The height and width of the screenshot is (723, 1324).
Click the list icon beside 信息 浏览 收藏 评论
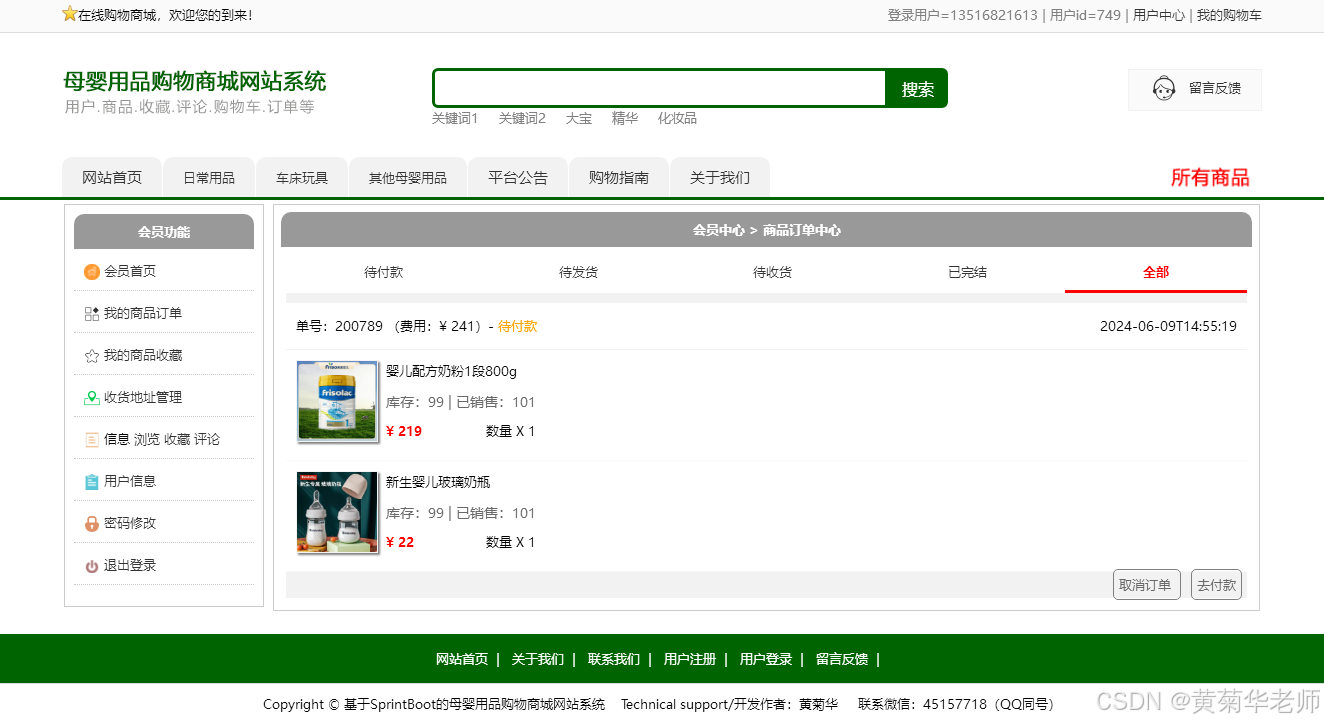[x=92, y=440]
